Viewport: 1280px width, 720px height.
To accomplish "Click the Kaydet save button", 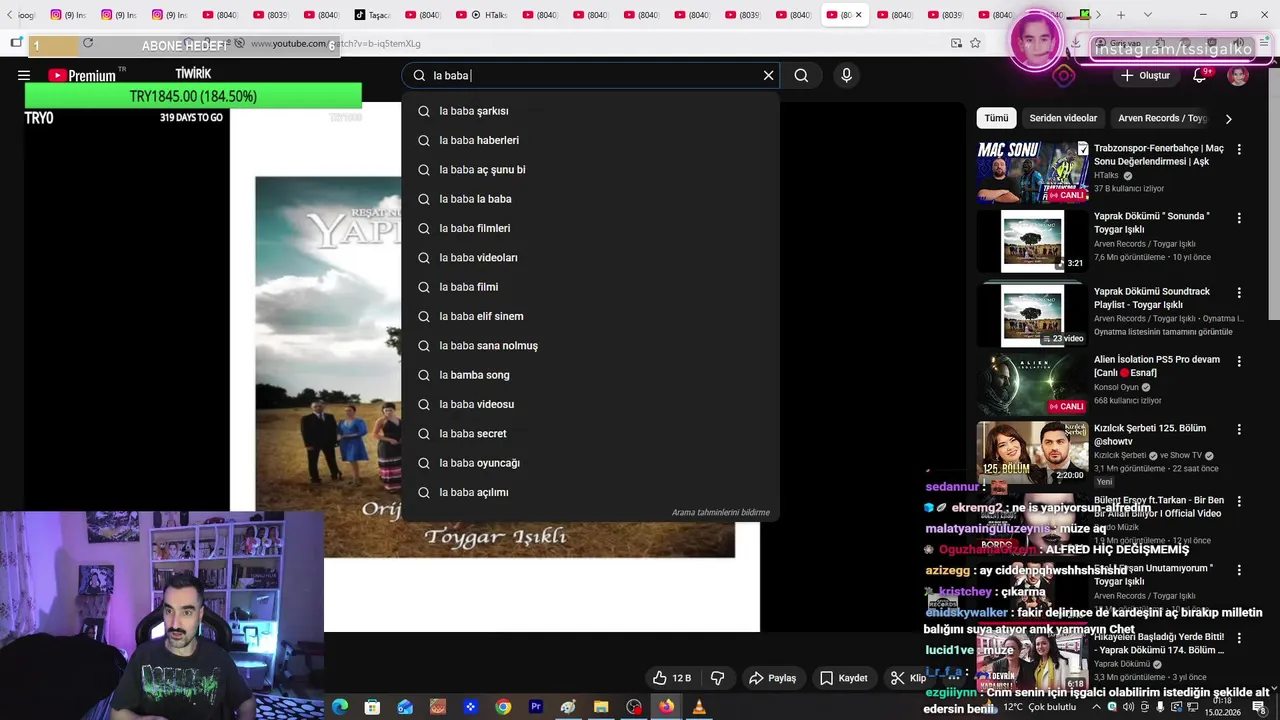I will coord(843,678).
